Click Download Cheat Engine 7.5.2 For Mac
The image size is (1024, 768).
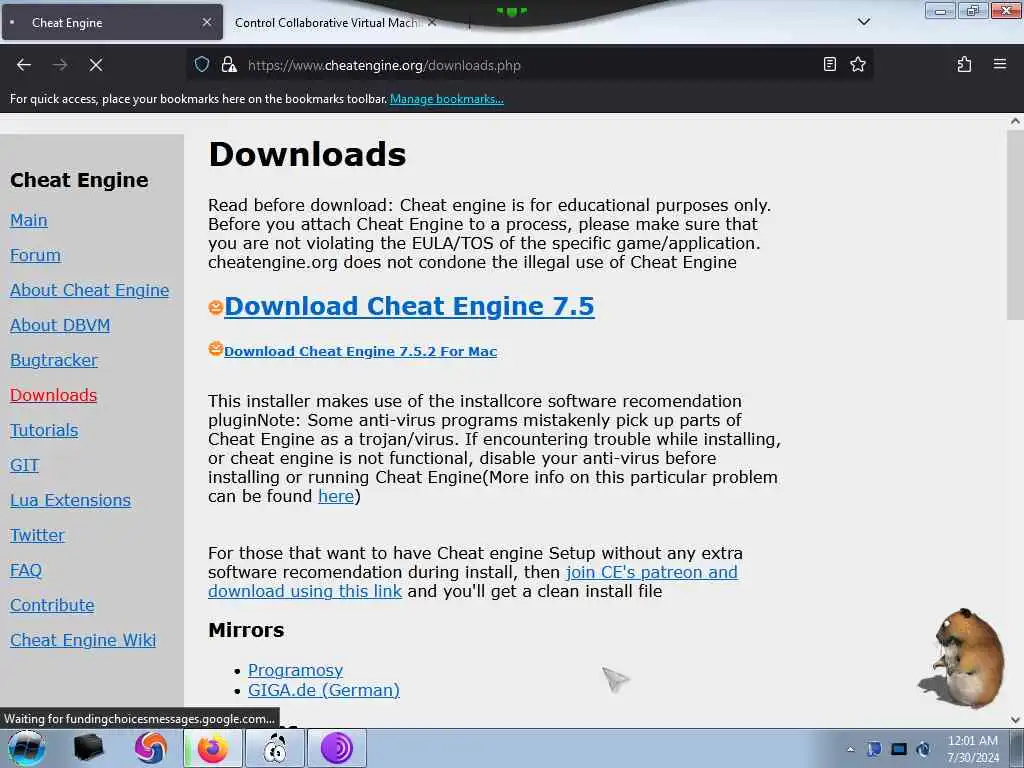[360, 351]
